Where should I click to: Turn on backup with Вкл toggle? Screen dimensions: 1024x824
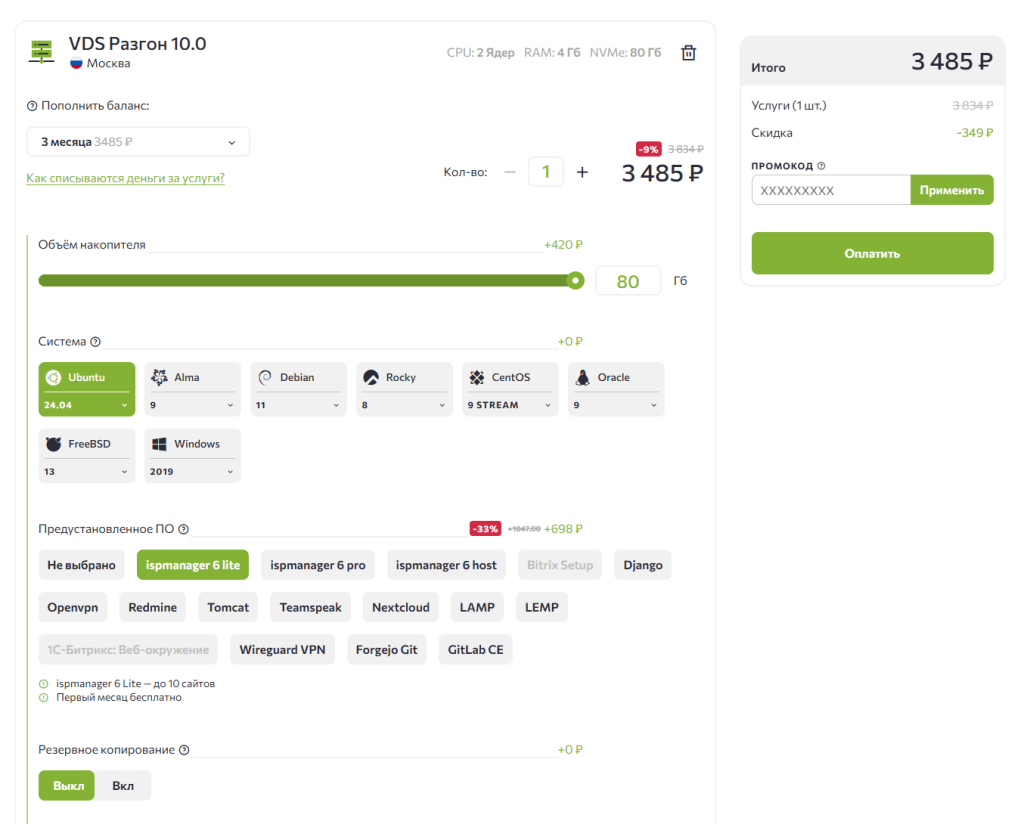click(x=123, y=786)
